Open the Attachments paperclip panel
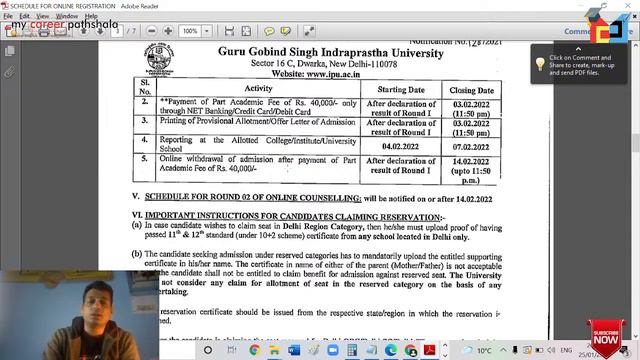 point(10,73)
